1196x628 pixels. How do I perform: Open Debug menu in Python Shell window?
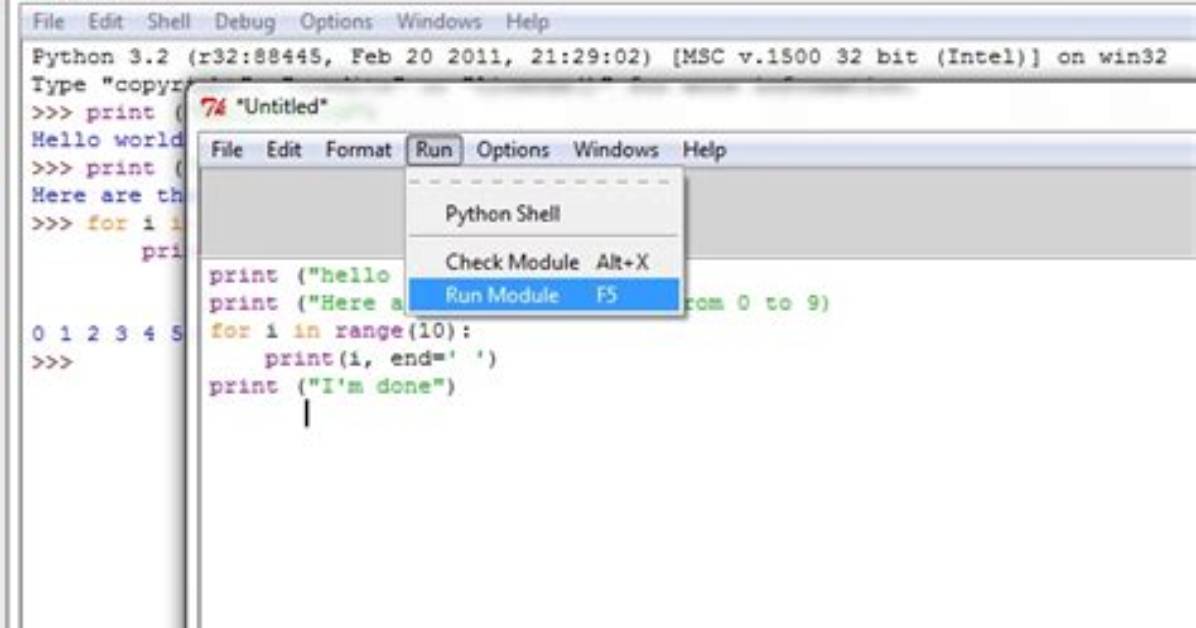pos(245,22)
